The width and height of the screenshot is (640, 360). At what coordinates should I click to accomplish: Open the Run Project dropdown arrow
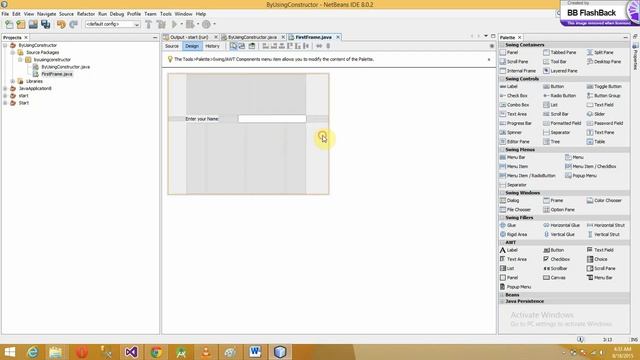pos(181,24)
